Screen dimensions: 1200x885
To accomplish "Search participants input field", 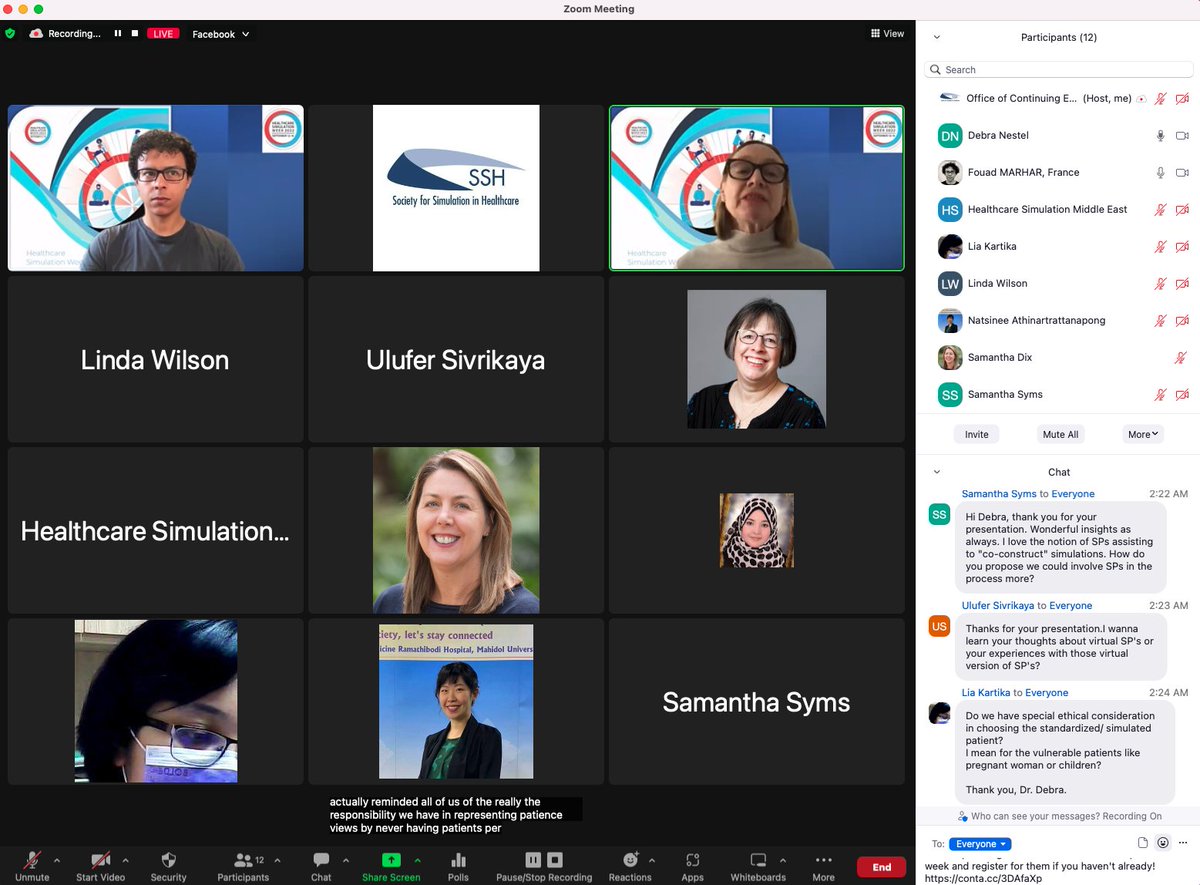I will pyautogui.click(x=1059, y=70).
